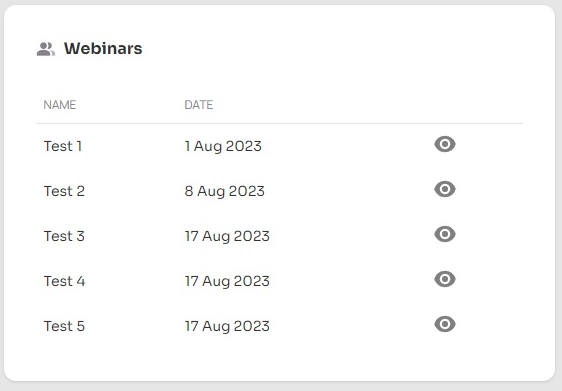
Task: Click the eye icon for Test 1
Action: (x=445, y=144)
